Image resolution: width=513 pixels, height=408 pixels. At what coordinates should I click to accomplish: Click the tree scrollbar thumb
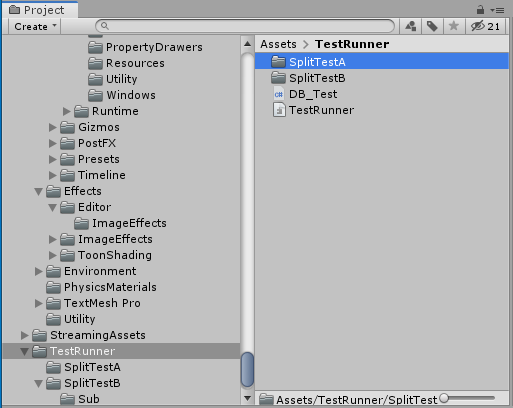(x=247, y=370)
